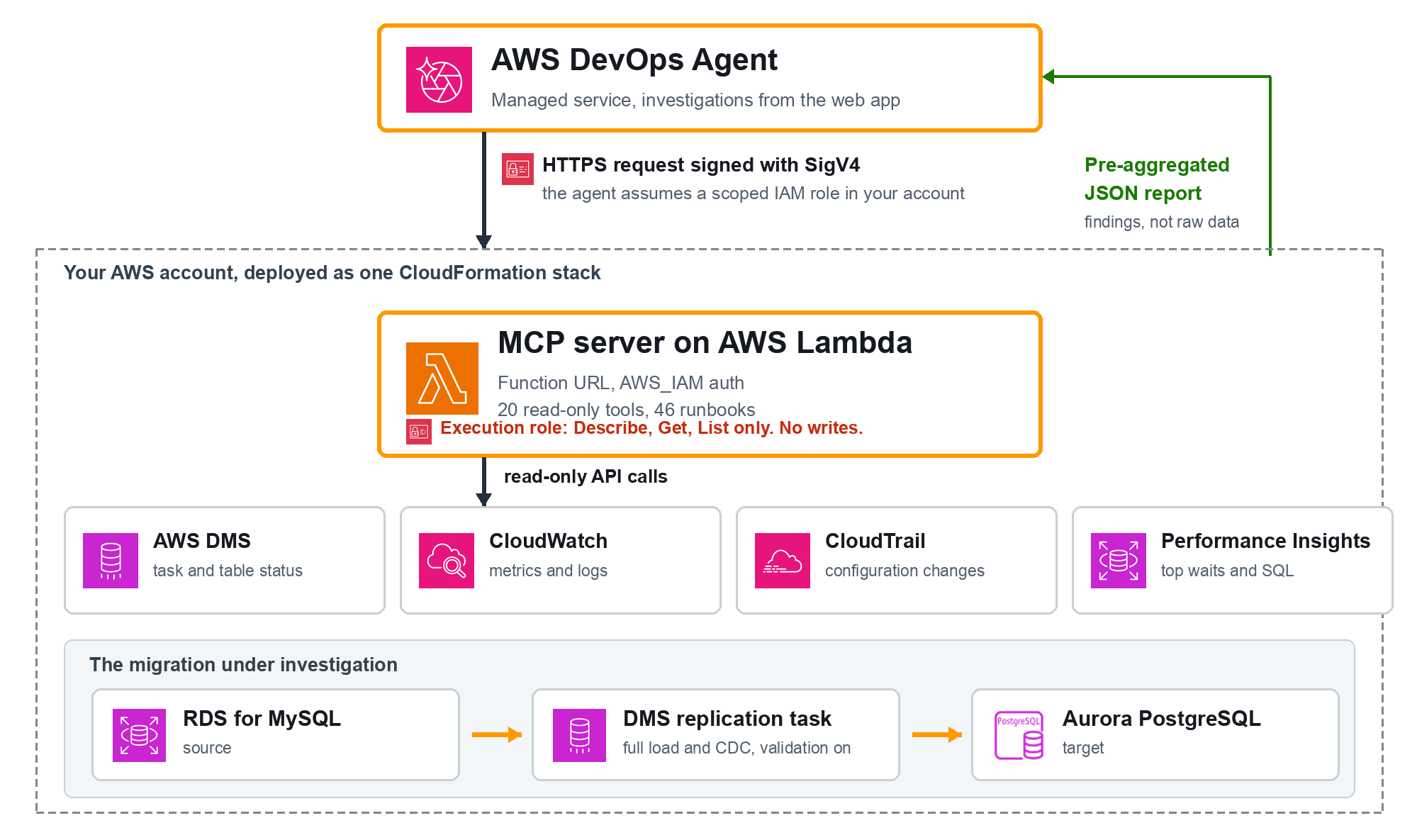Screen dimensions: 1417x840
Task: Click the Performance Insights icon
Action: point(1119,561)
